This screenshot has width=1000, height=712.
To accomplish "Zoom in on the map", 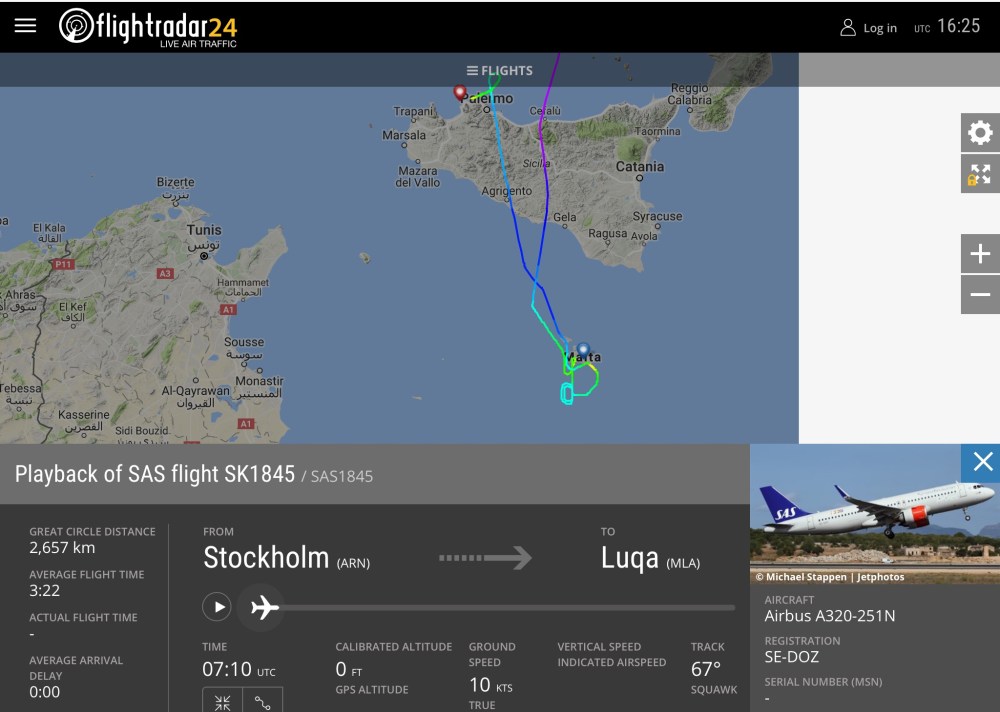I will [980, 254].
